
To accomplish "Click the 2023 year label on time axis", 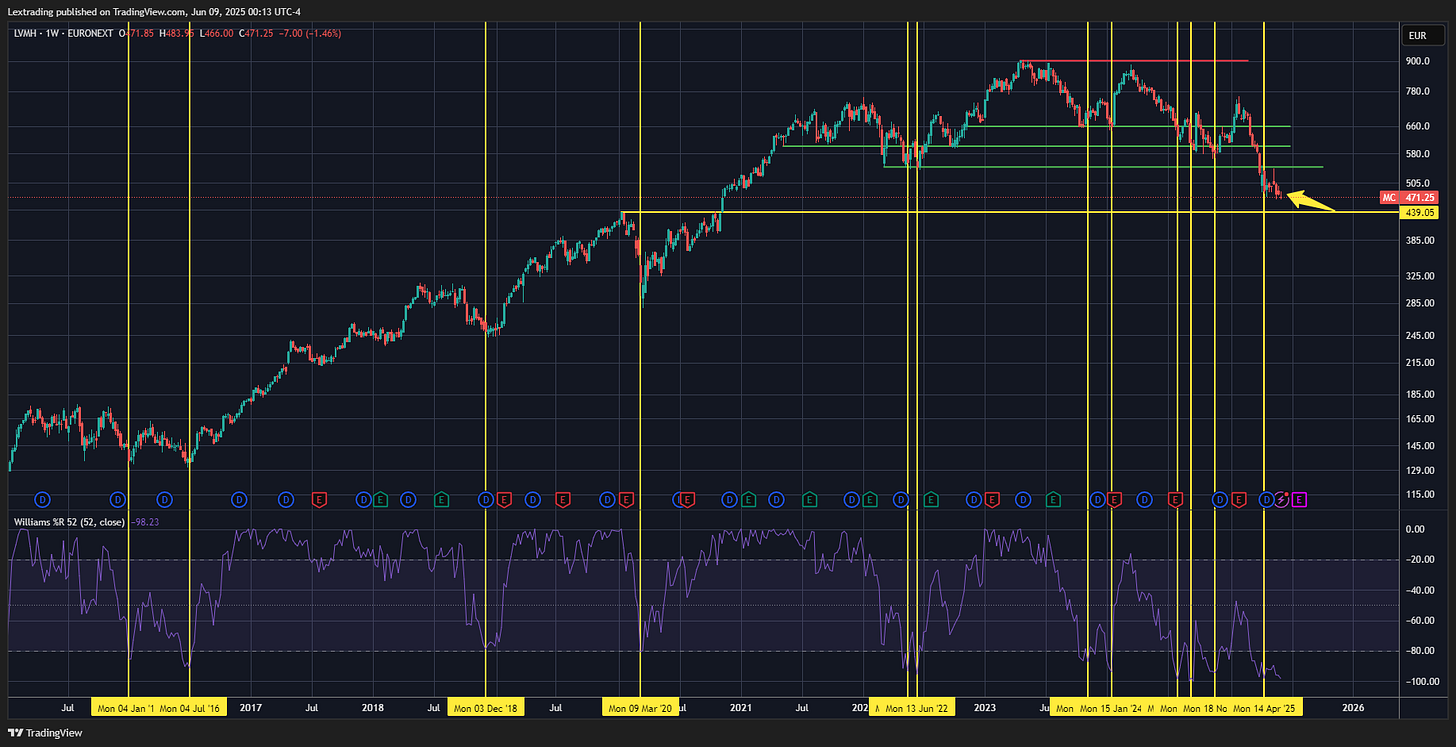I will [x=985, y=707].
